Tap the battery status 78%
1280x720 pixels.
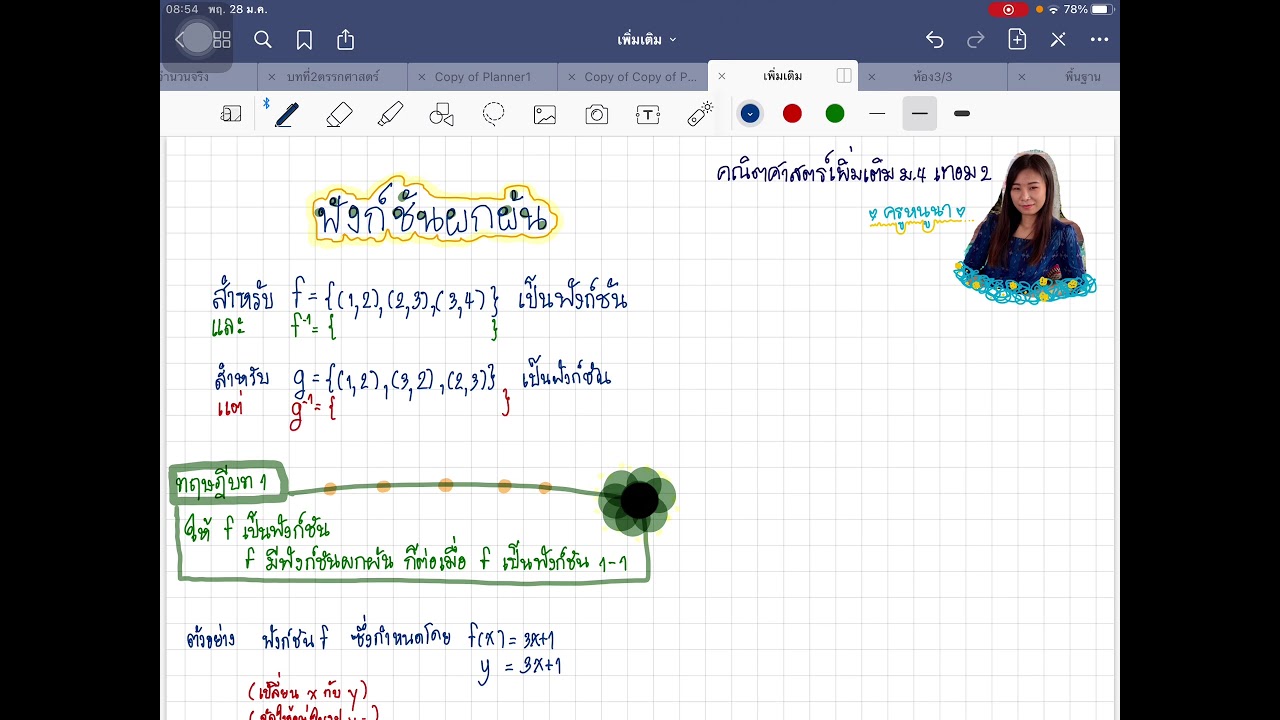point(1088,9)
